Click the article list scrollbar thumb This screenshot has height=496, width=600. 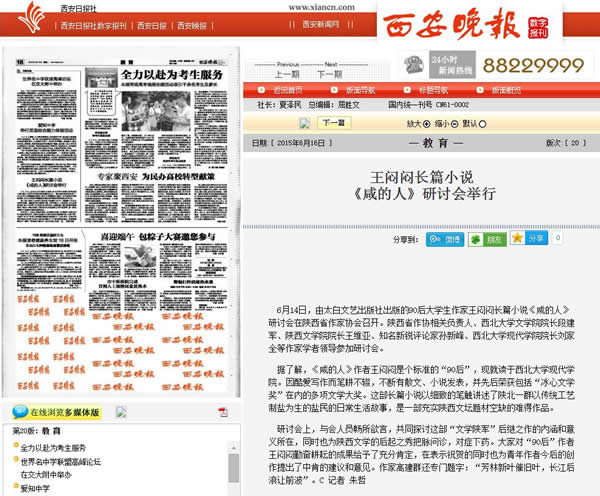point(234,468)
